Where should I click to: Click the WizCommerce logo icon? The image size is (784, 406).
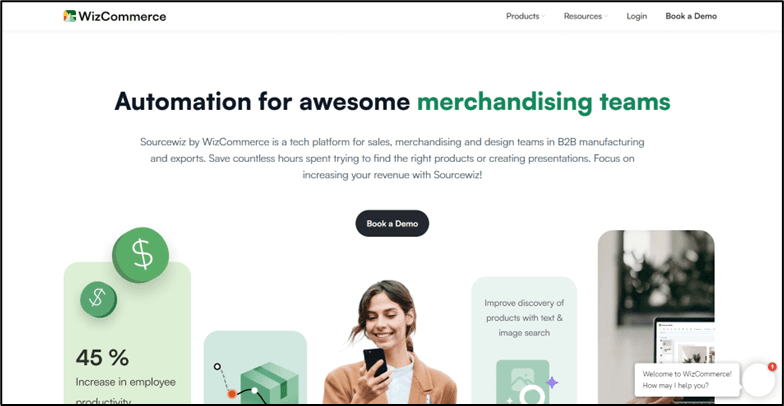tap(70, 16)
